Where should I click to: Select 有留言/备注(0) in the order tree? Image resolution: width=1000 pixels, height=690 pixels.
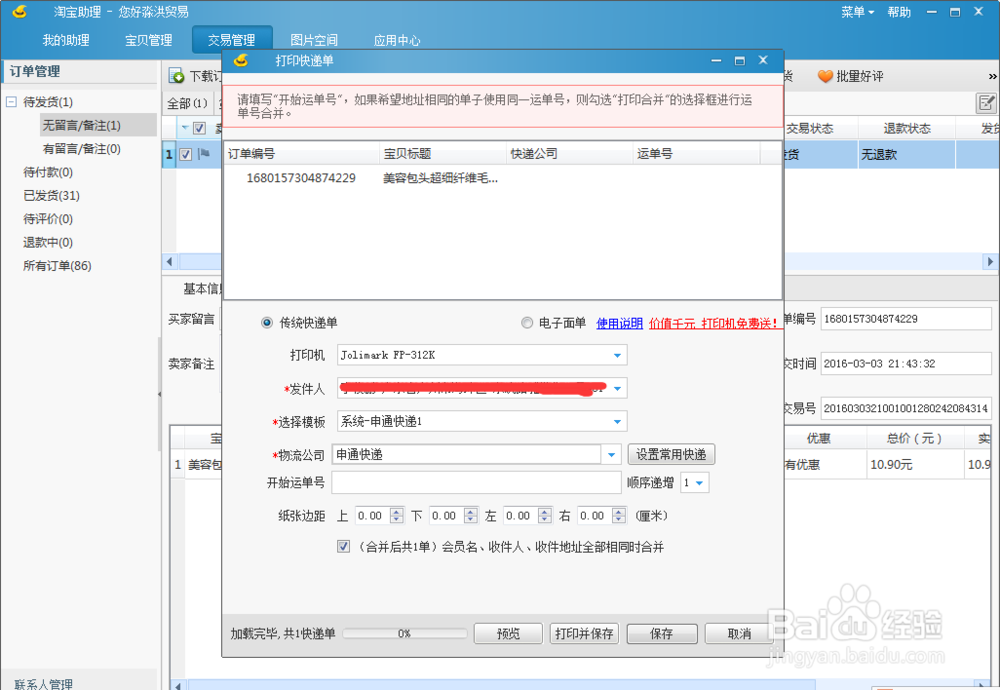coord(81,149)
